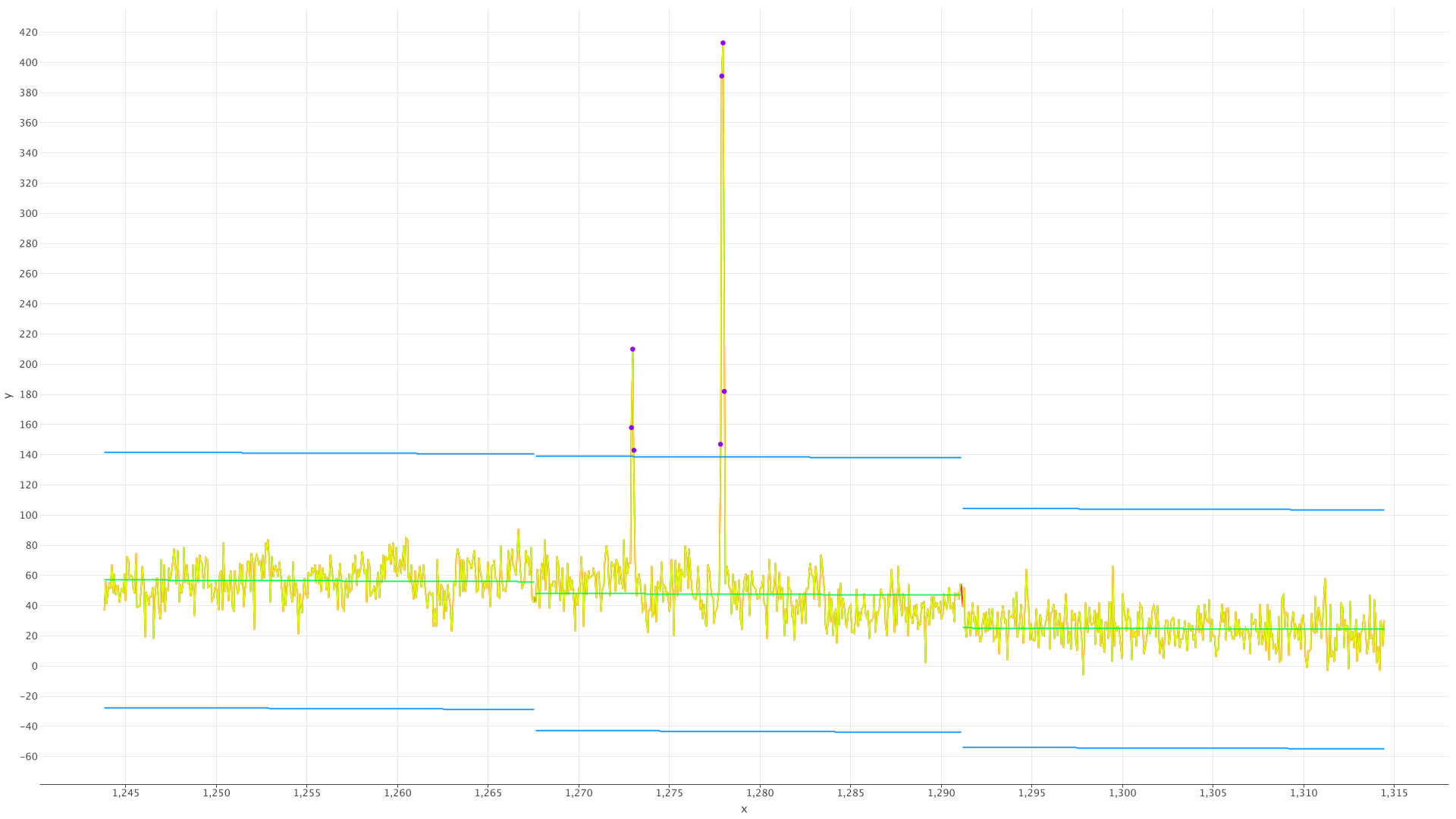Image resolution: width=1456 pixels, height=819 pixels.
Task: Click the purple anomaly marker near y=391
Action: coord(721,76)
